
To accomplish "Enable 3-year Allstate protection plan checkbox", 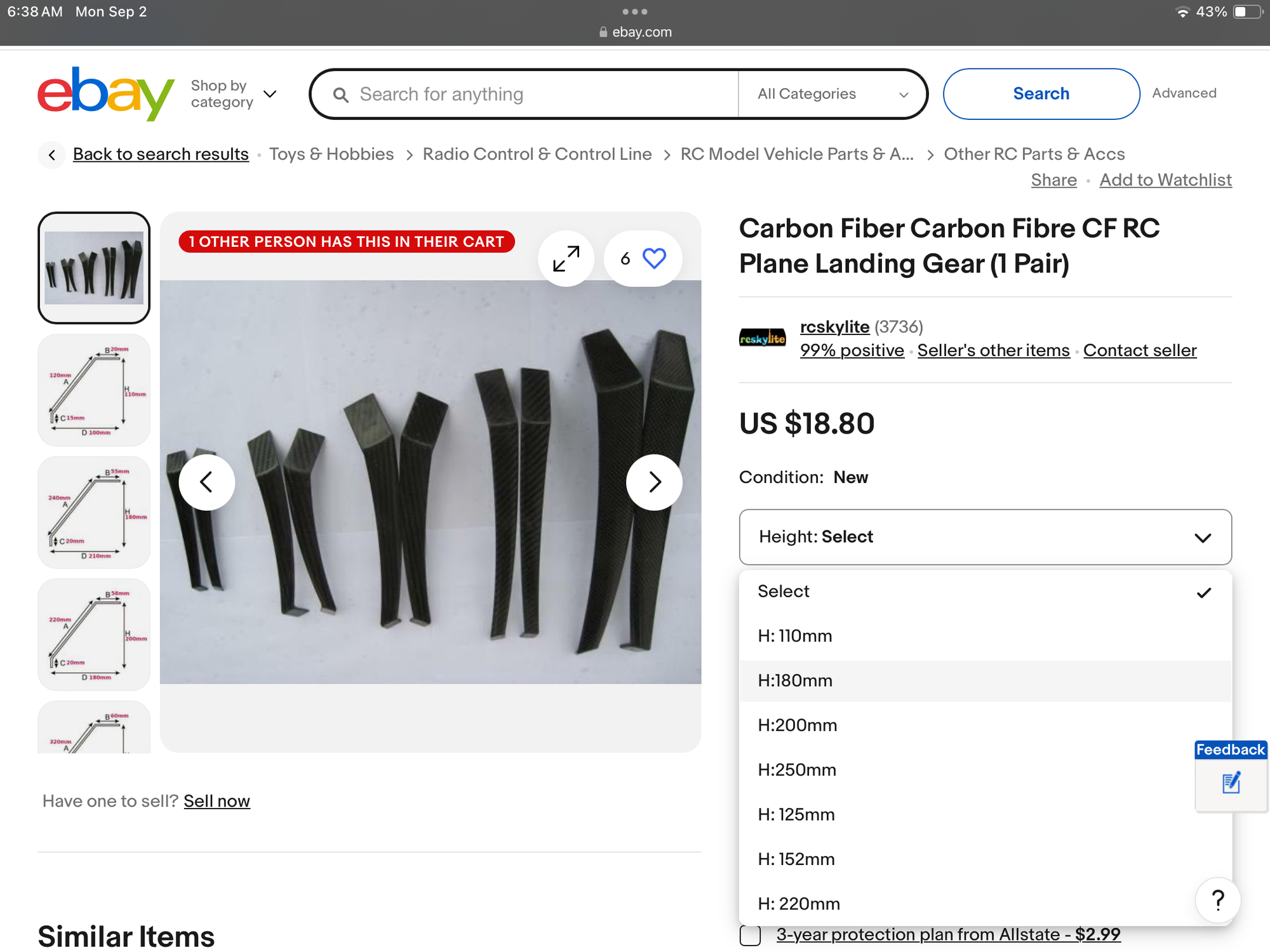I will click(x=750, y=935).
